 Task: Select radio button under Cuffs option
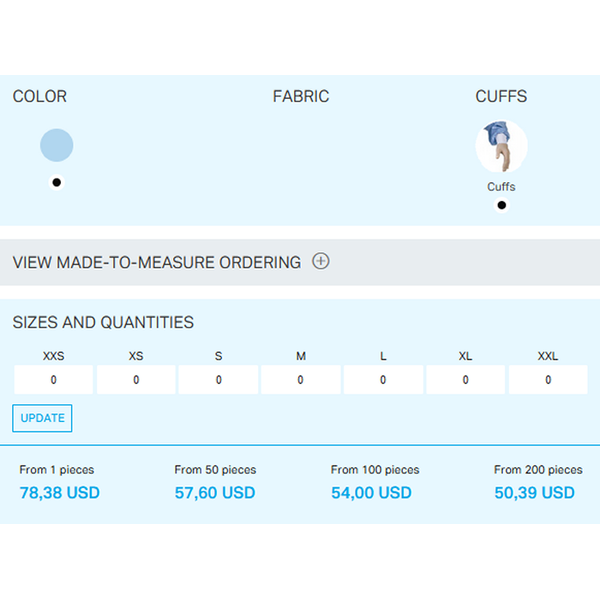[x=502, y=205]
